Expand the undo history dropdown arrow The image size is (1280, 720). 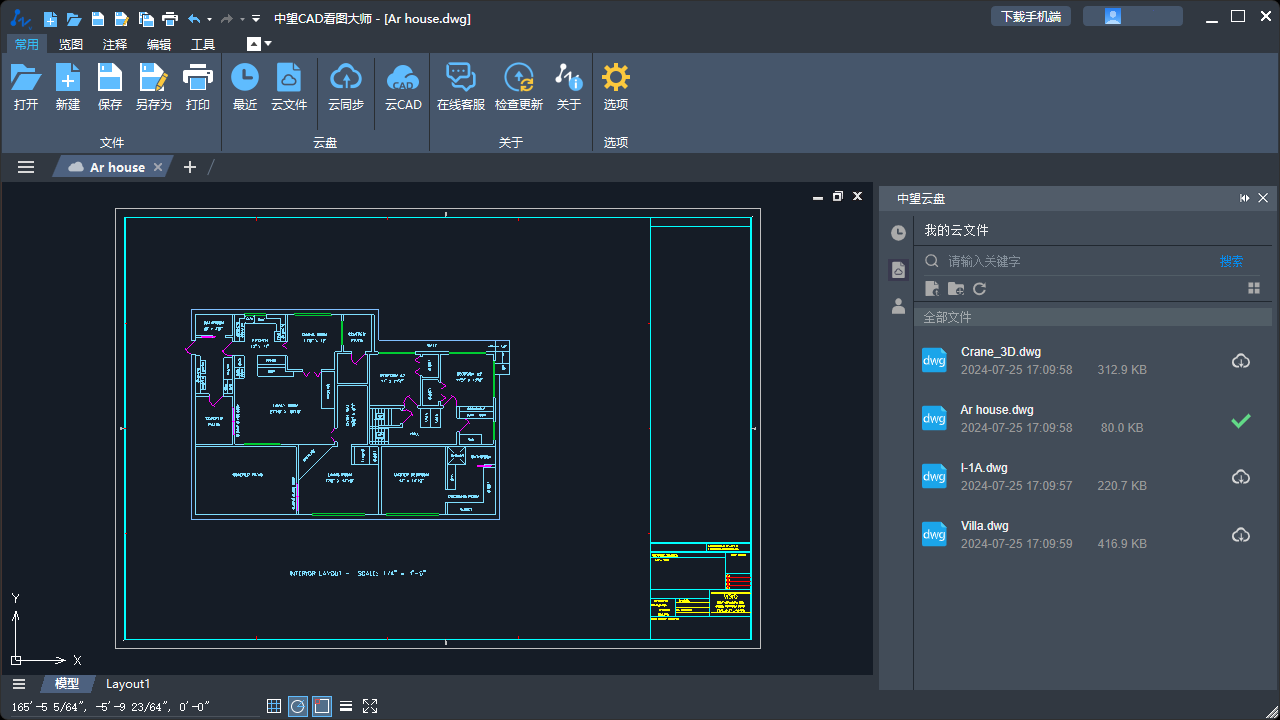coord(209,19)
